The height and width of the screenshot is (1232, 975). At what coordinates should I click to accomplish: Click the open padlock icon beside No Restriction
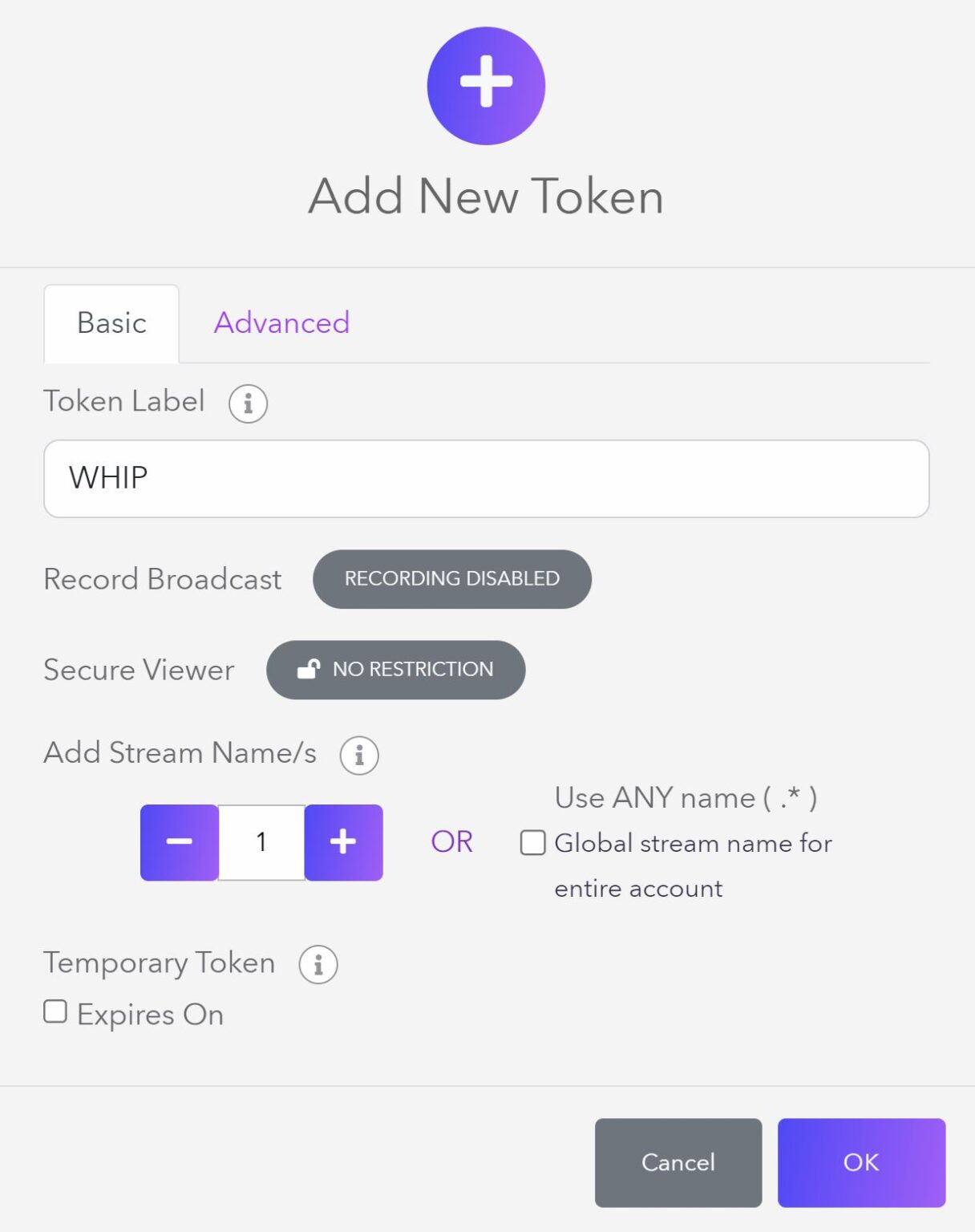click(x=309, y=669)
